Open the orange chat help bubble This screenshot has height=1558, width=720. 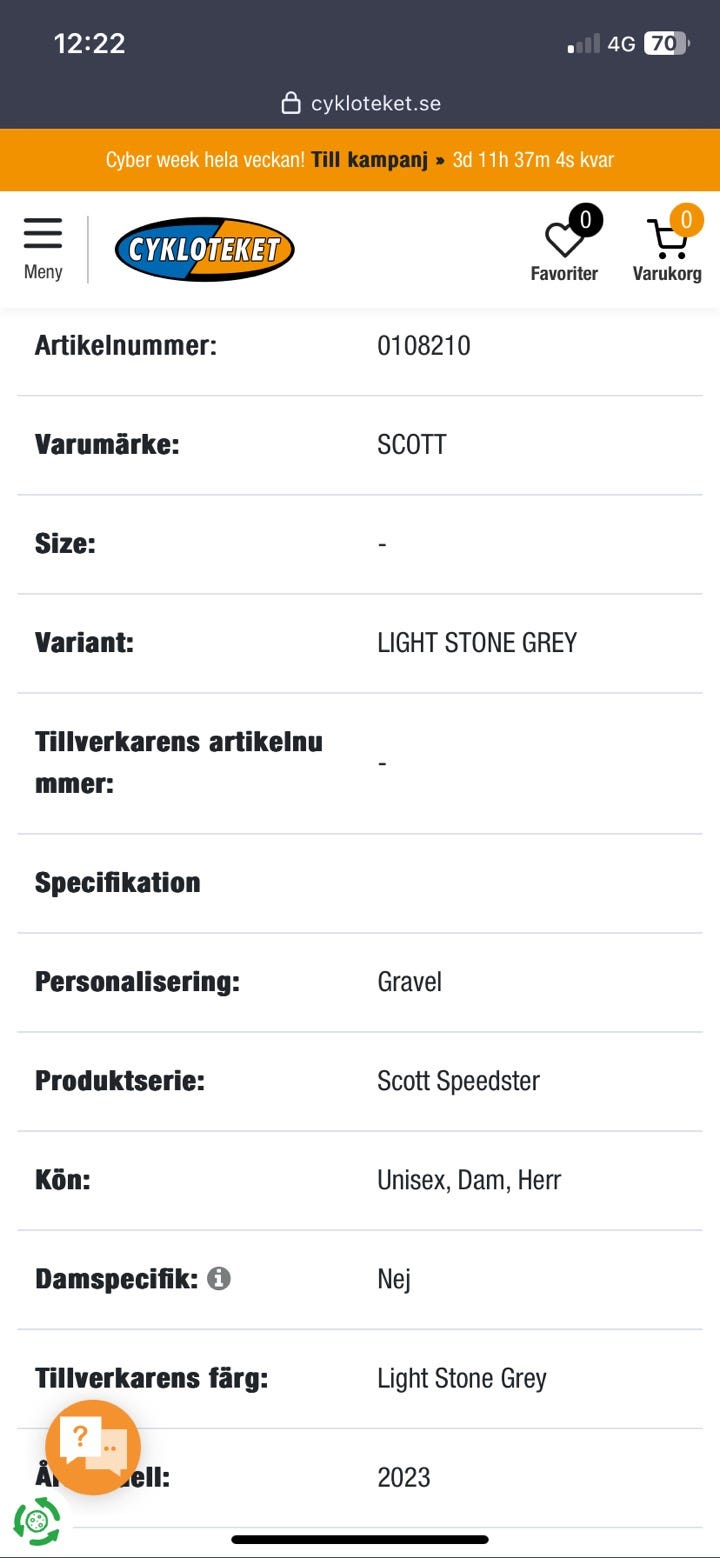(x=93, y=1447)
